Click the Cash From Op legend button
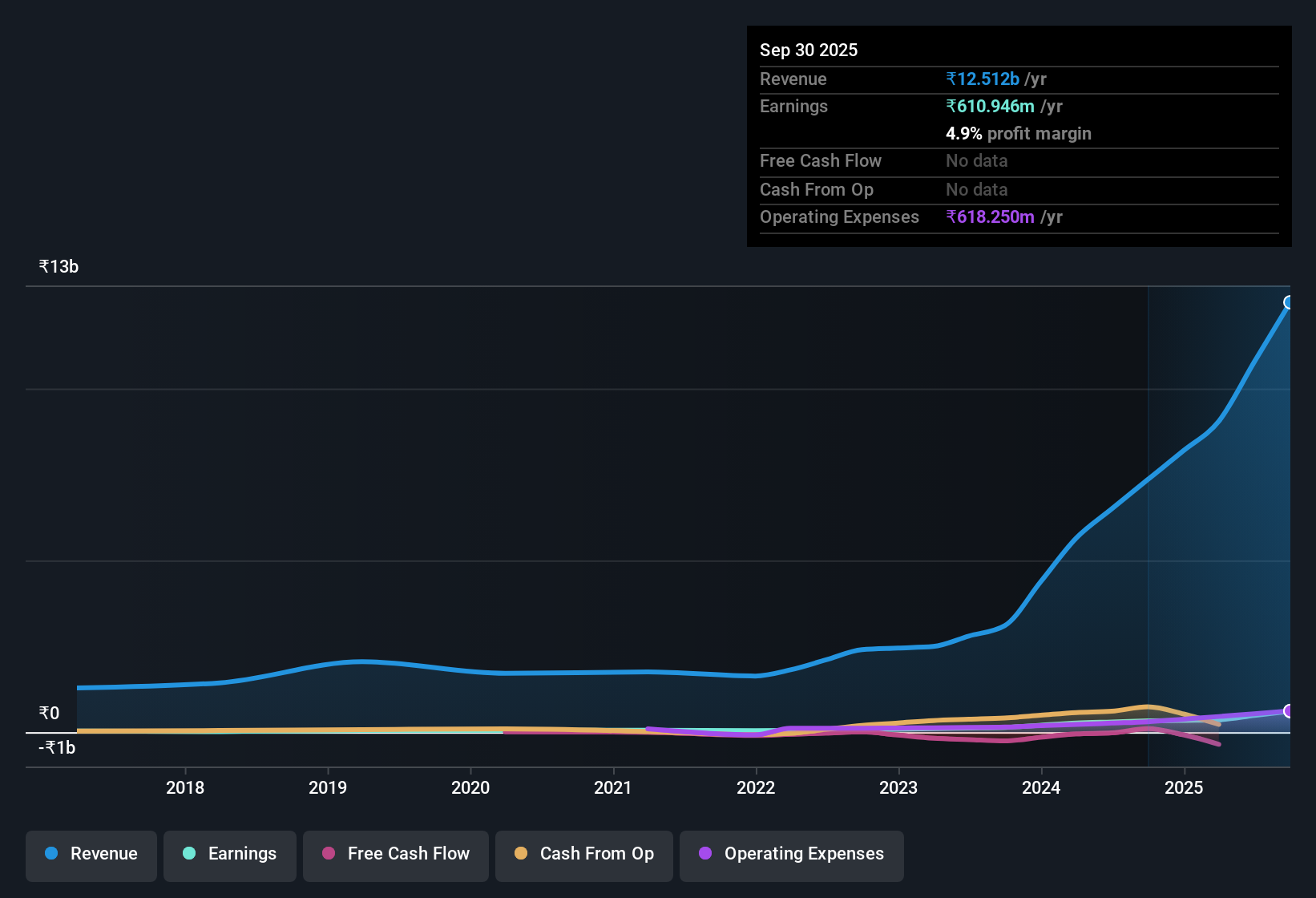The height and width of the screenshot is (898, 1316). click(583, 855)
